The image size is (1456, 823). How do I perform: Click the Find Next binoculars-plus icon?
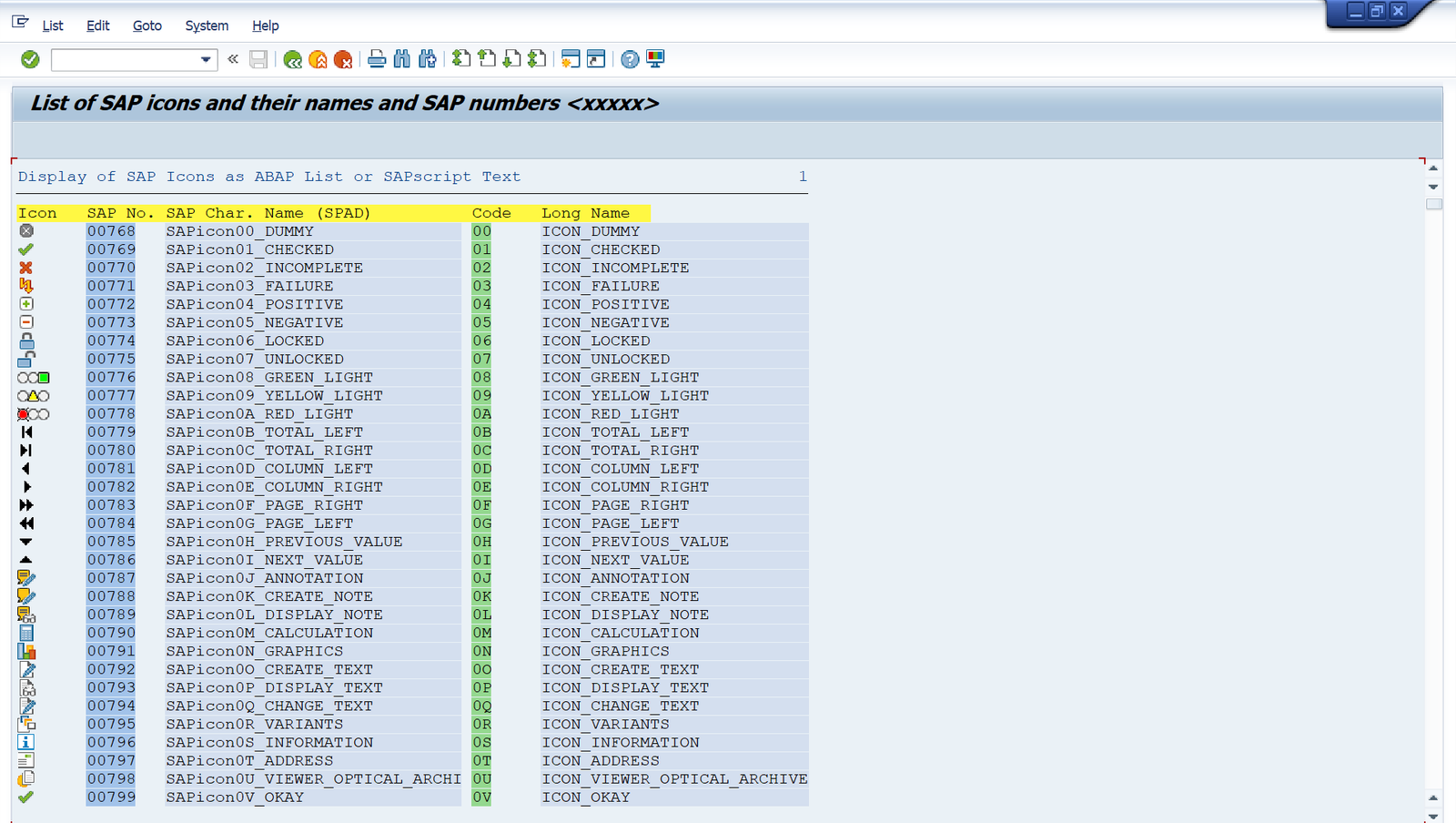pyautogui.click(x=428, y=59)
